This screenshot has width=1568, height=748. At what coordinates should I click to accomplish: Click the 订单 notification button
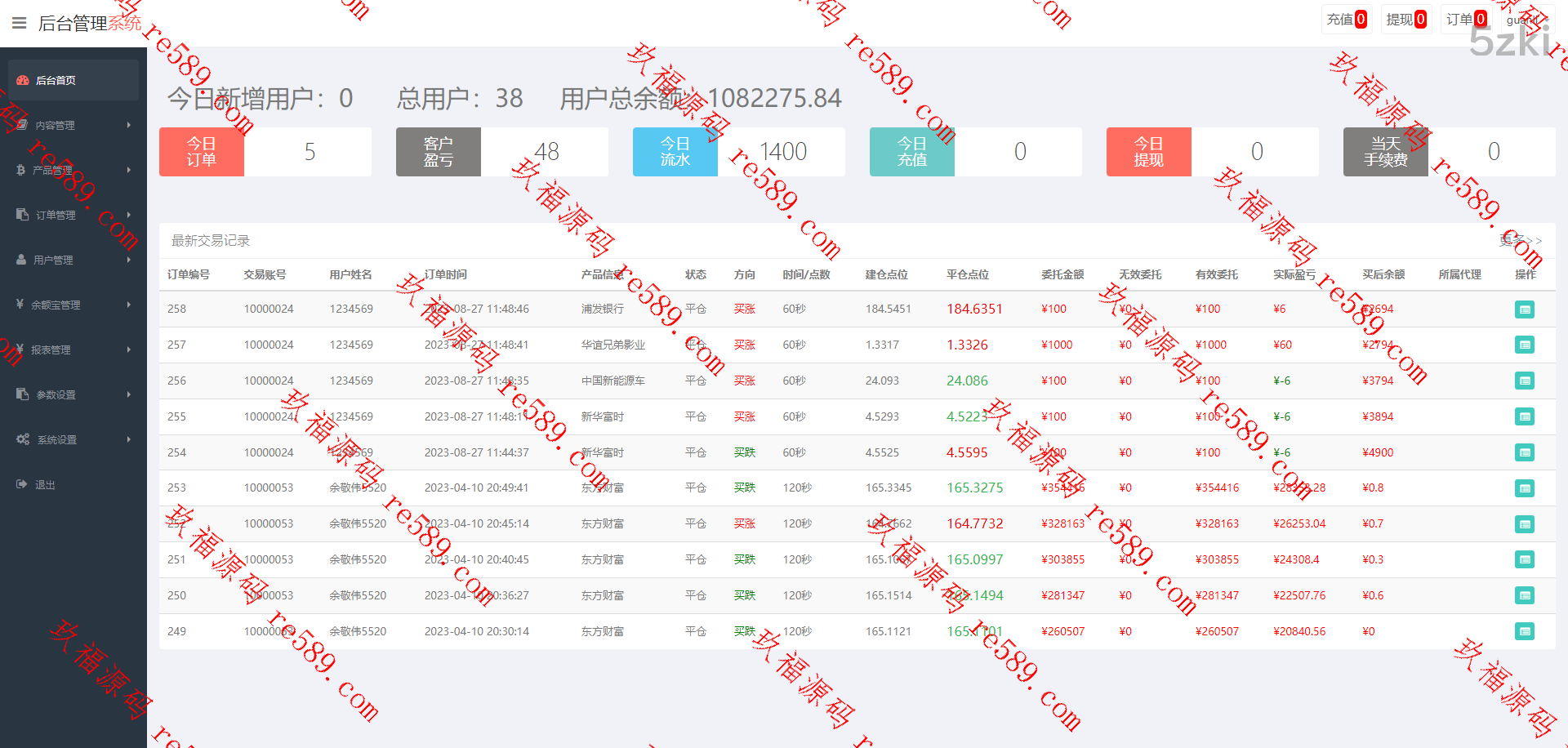click(1466, 20)
